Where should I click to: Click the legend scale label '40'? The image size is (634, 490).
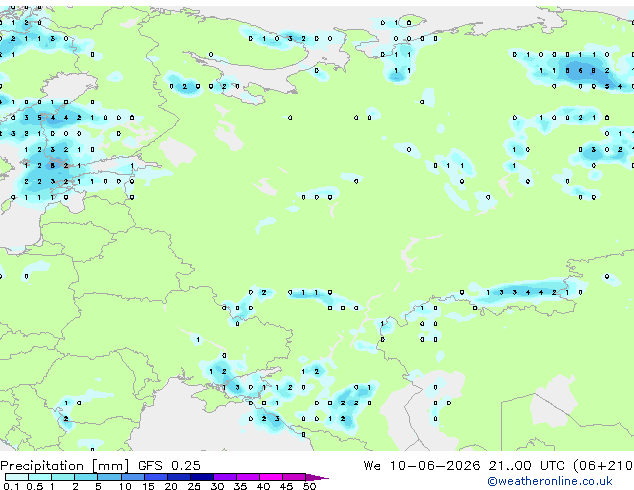(x=263, y=486)
